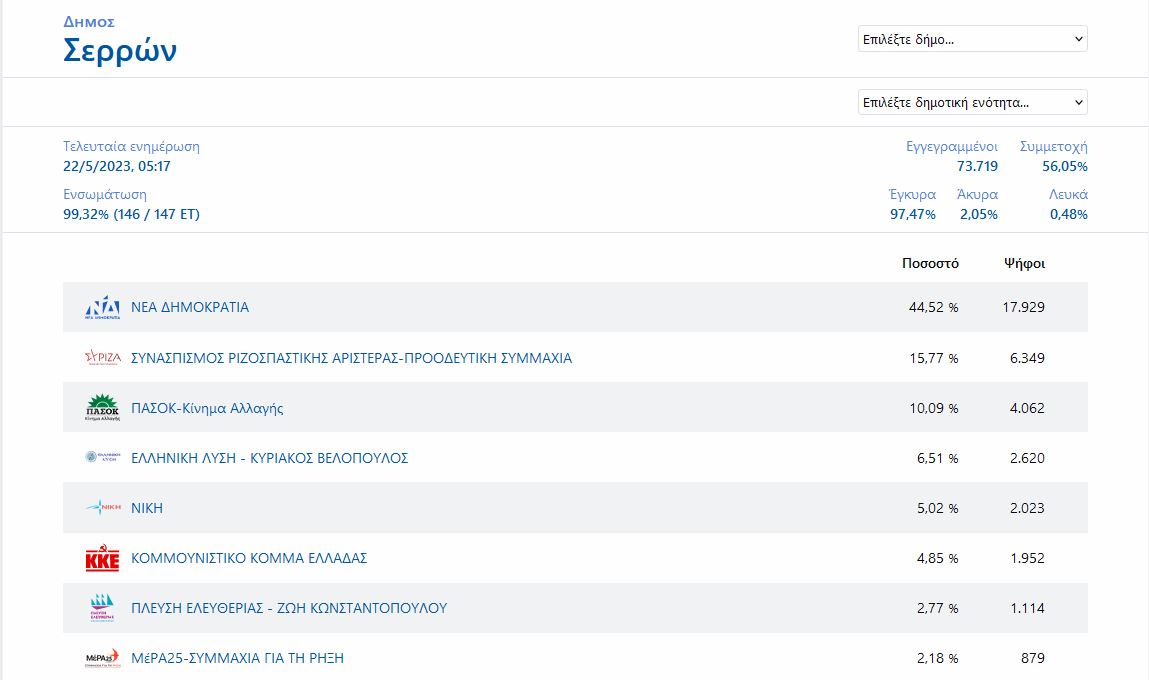Image resolution: width=1149 pixels, height=680 pixels.
Task: Click the Πλεύση Ελευθερίας party logo
Action: pyautogui.click(x=102, y=608)
